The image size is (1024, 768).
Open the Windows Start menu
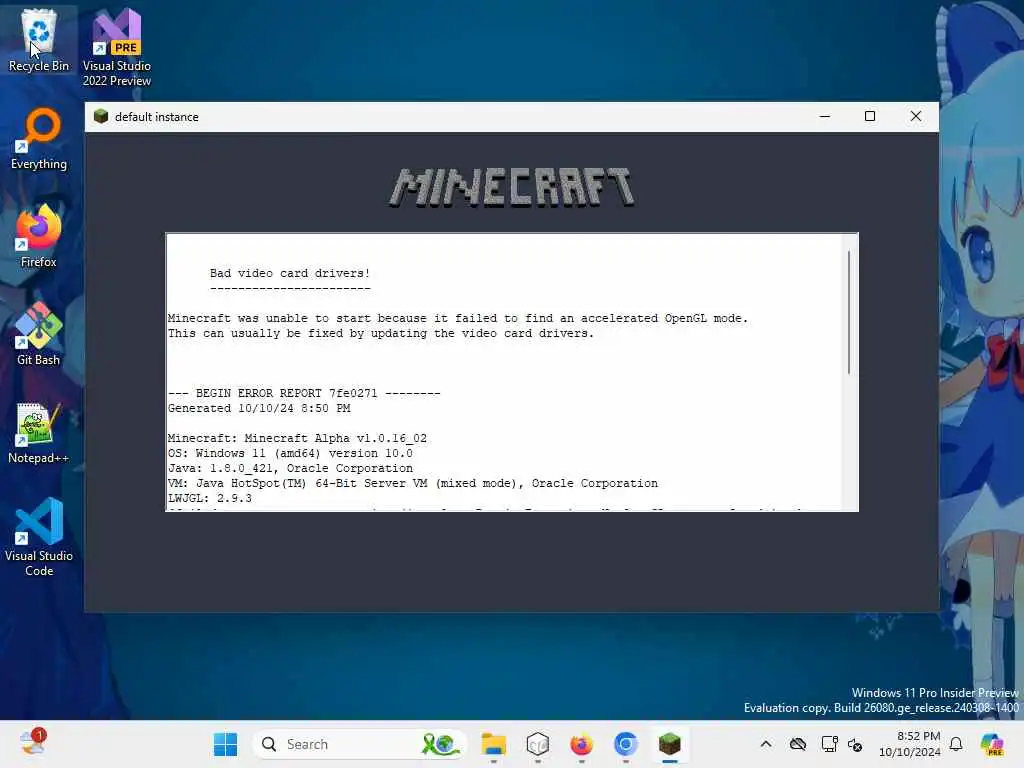pos(226,744)
